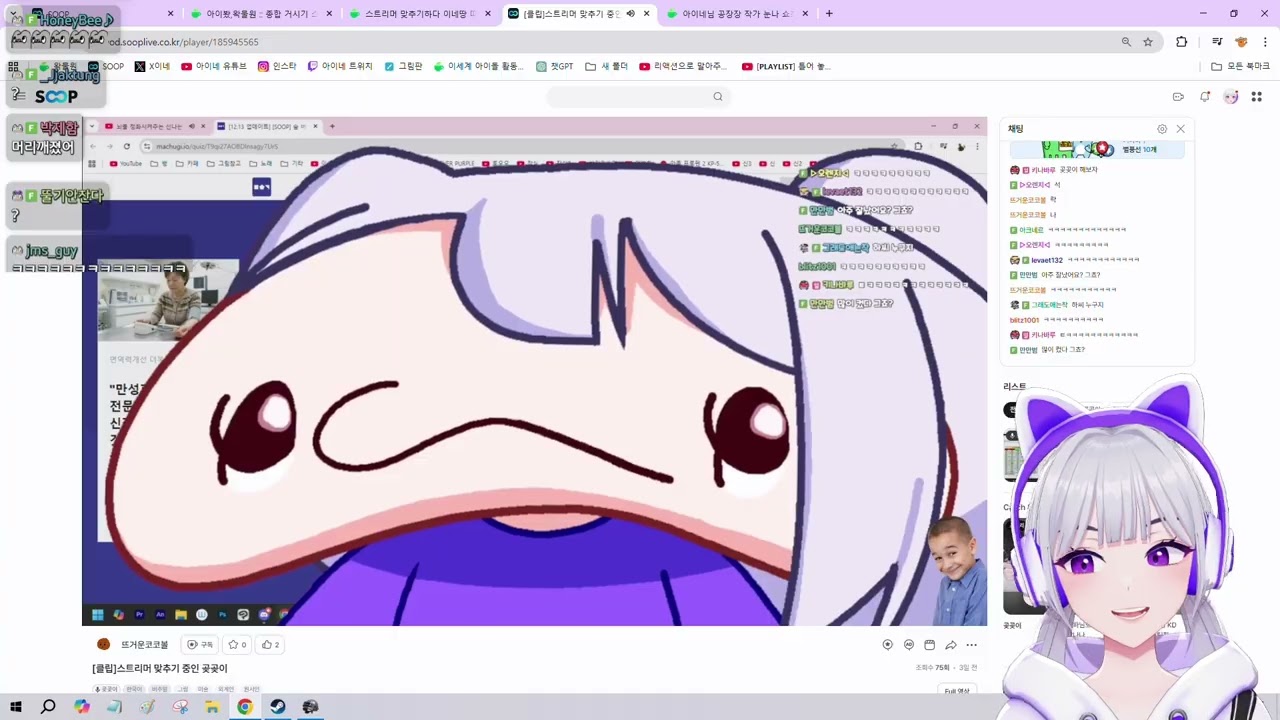Open the SOOP apps grid icon
Image resolution: width=1280 pixels, height=720 pixels.
tap(1257, 97)
